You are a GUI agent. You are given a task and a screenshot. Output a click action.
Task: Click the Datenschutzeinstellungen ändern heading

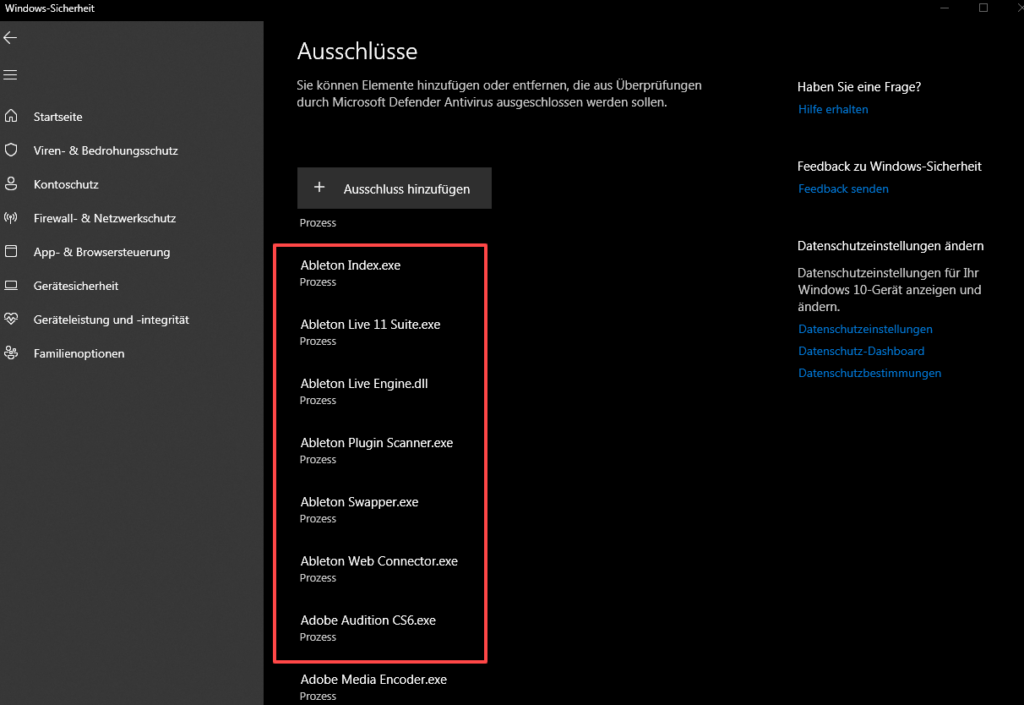click(x=890, y=246)
